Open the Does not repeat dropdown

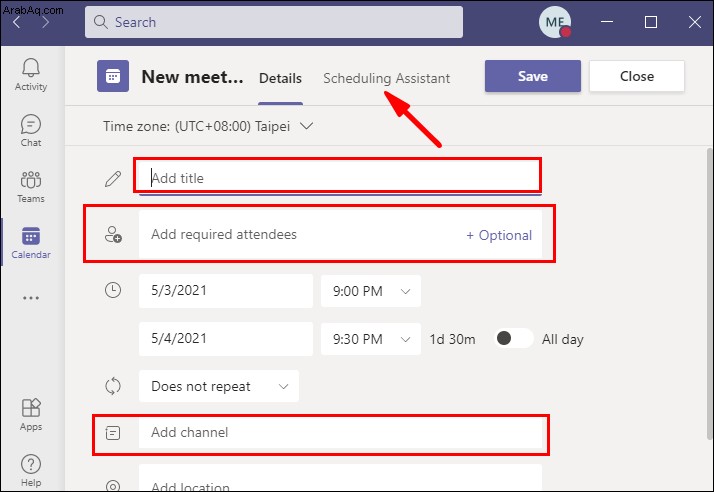pyautogui.click(x=219, y=386)
